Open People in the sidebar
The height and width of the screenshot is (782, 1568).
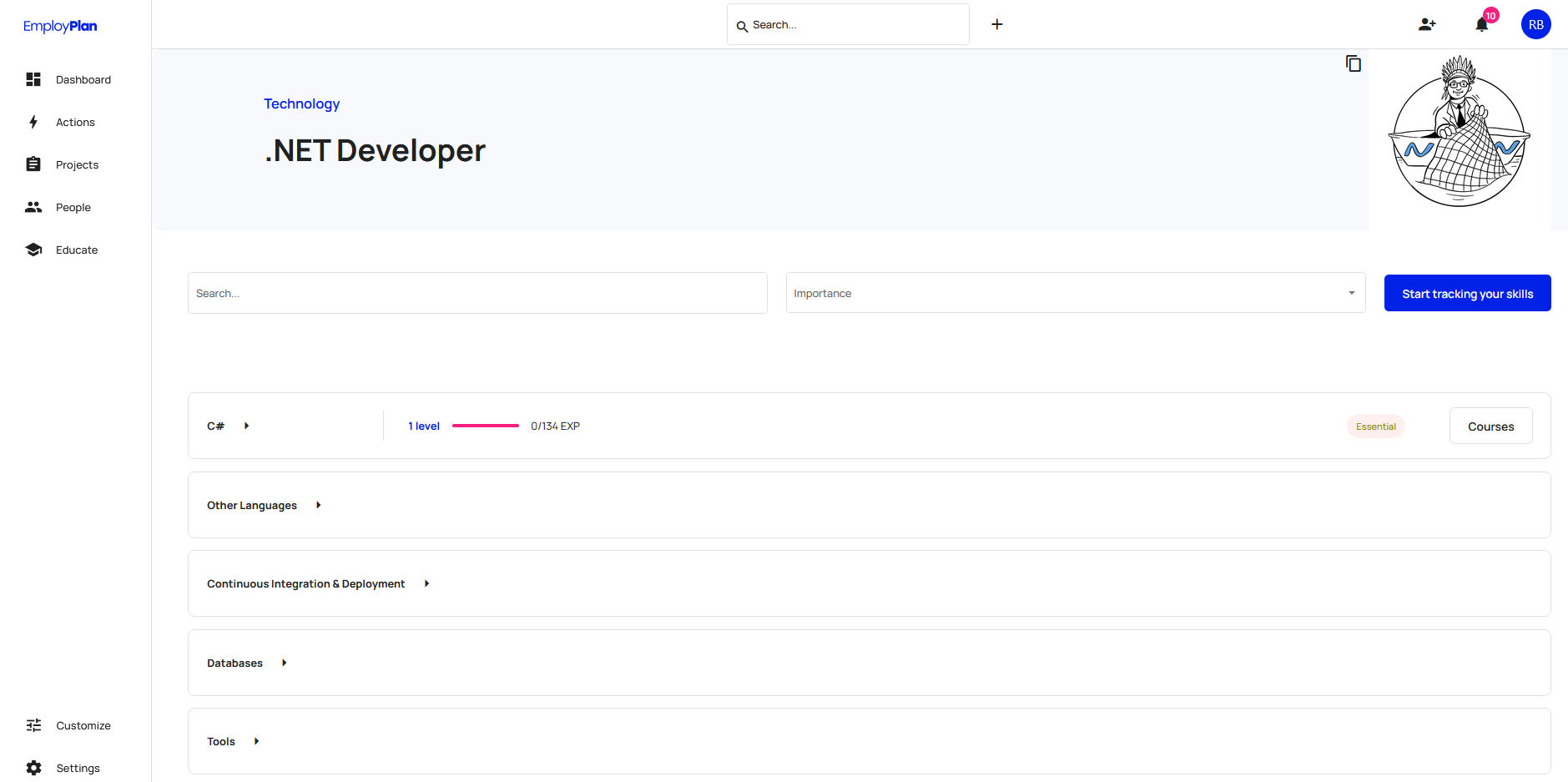point(73,207)
